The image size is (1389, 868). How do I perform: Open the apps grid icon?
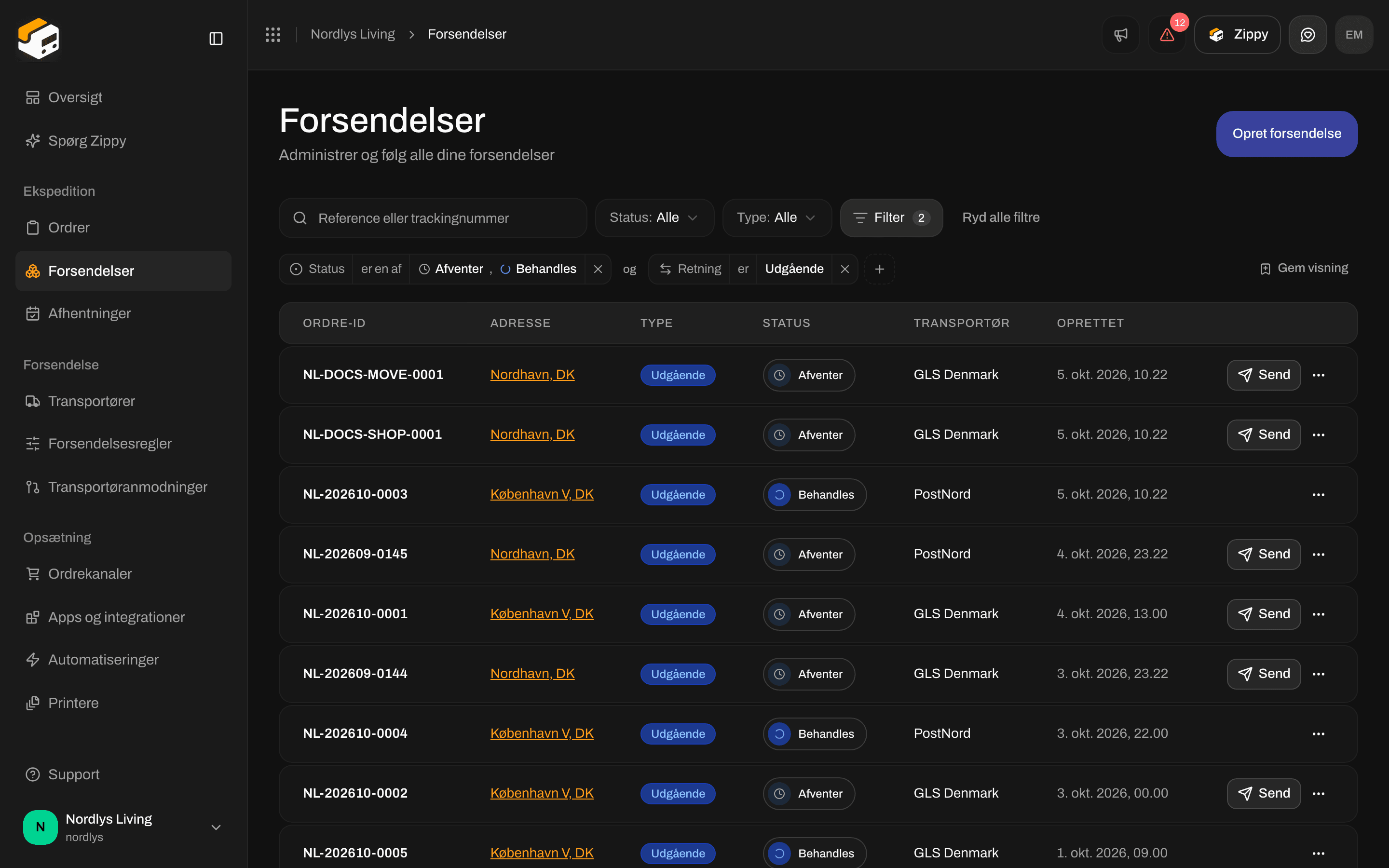[272, 34]
